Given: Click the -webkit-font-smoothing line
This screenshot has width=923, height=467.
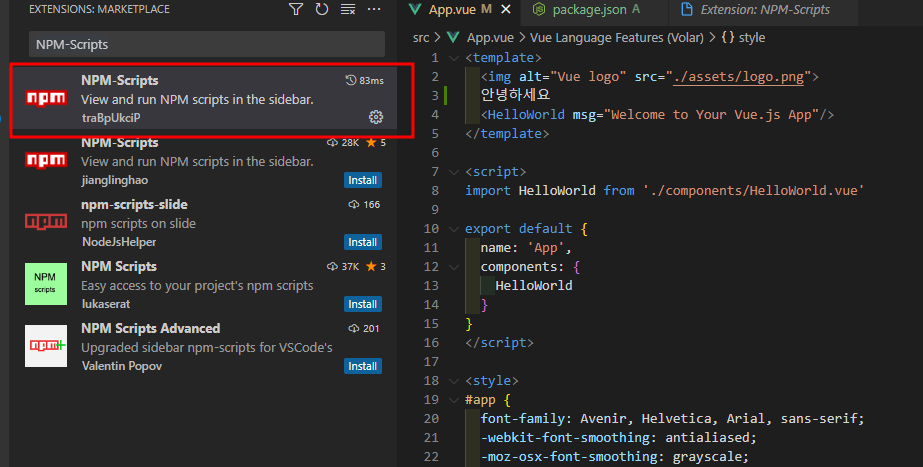Looking at the screenshot, I should point(618,438).
